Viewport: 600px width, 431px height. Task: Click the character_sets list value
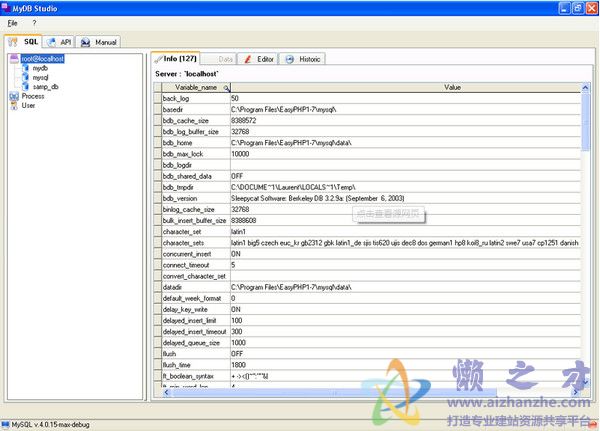(x=406, y=243)
